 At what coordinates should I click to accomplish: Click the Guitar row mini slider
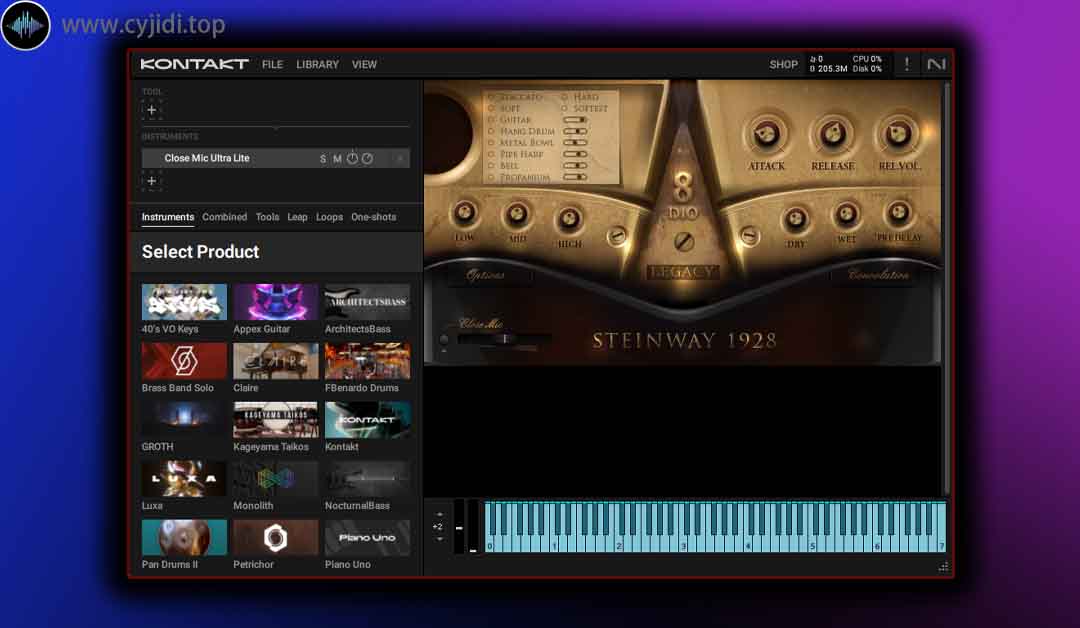pyautogui.click(x=575, y=120)
